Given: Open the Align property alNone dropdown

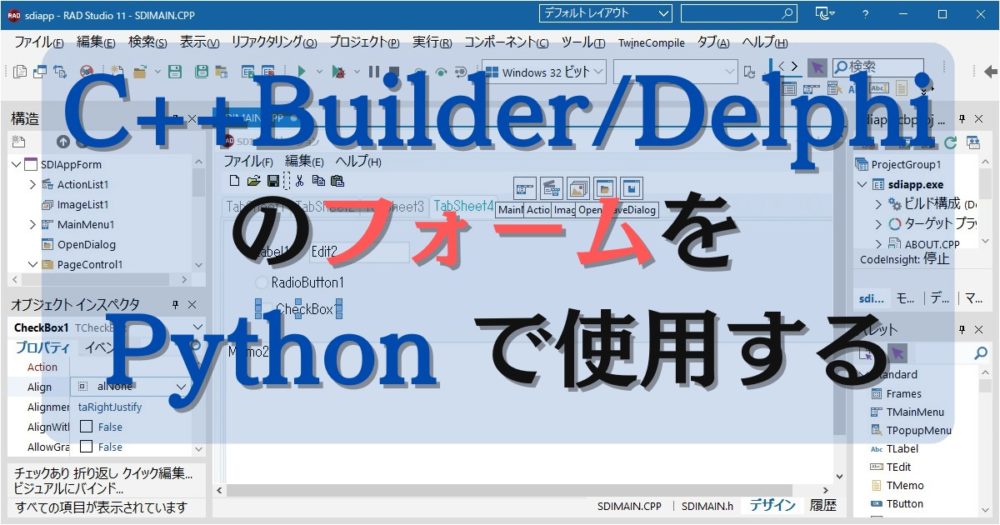Looking at the screenshot, I should tap(181, 387).
